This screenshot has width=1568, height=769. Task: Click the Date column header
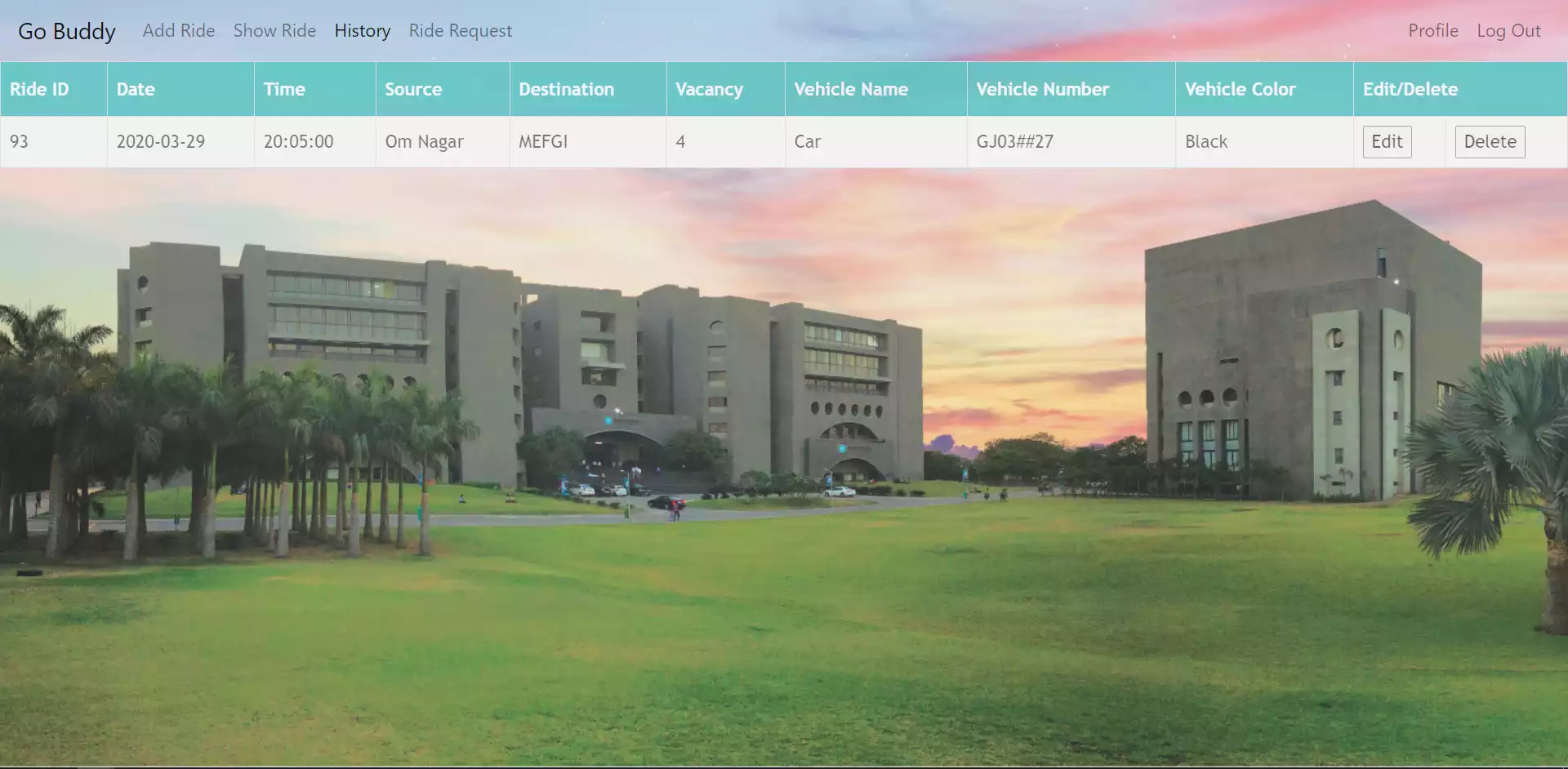coord(136,89)
